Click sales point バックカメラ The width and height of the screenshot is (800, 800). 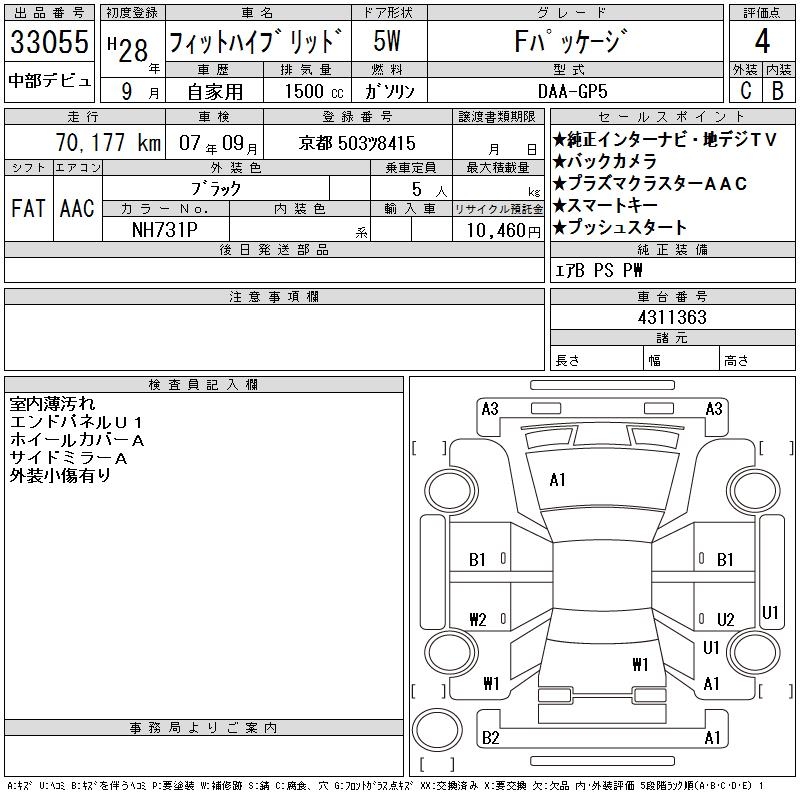click(x=605, y=161)
